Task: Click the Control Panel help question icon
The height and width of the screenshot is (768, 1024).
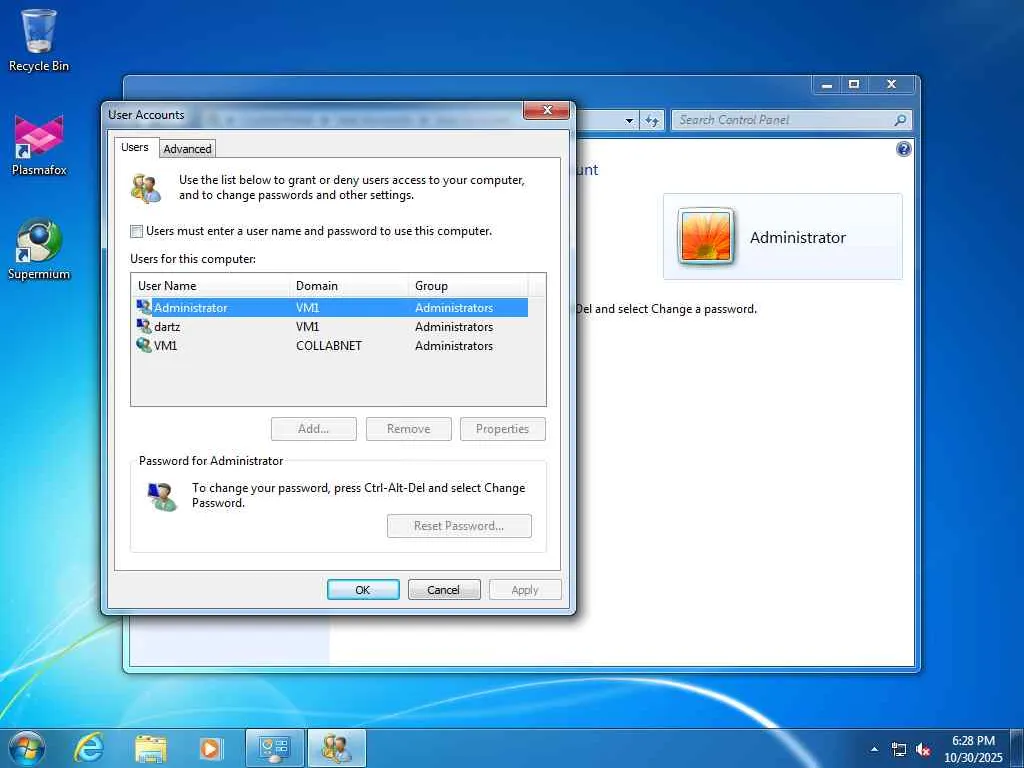Action: click(903, 149)
